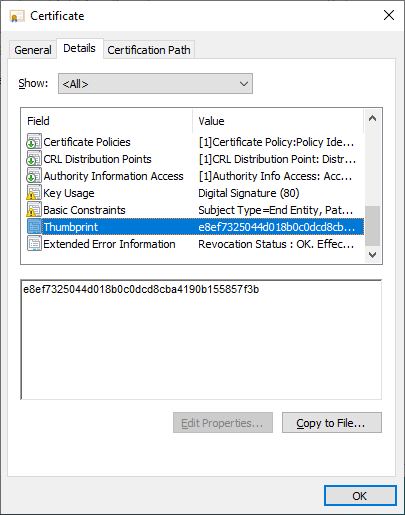
Task: Click the disabled Edit Properties button
Action: tap(223, 423)
